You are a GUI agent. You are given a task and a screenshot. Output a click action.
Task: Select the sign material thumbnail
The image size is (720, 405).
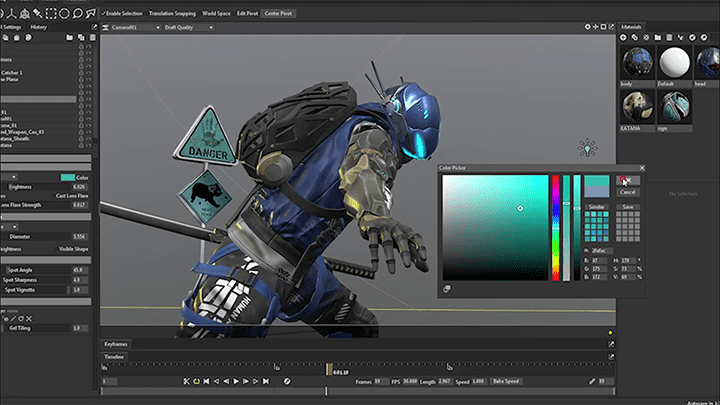(675, 106)
